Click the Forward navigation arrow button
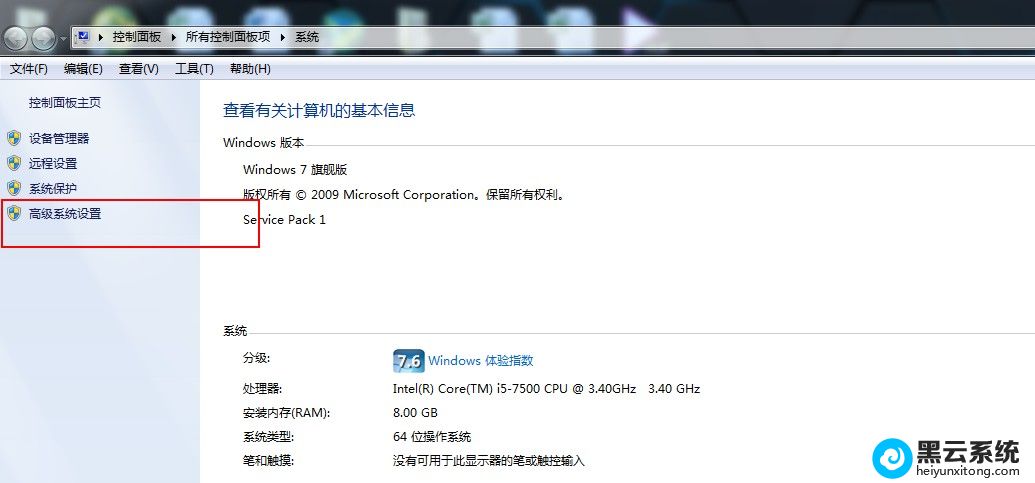1035x483 pixels. coord(44,38)
